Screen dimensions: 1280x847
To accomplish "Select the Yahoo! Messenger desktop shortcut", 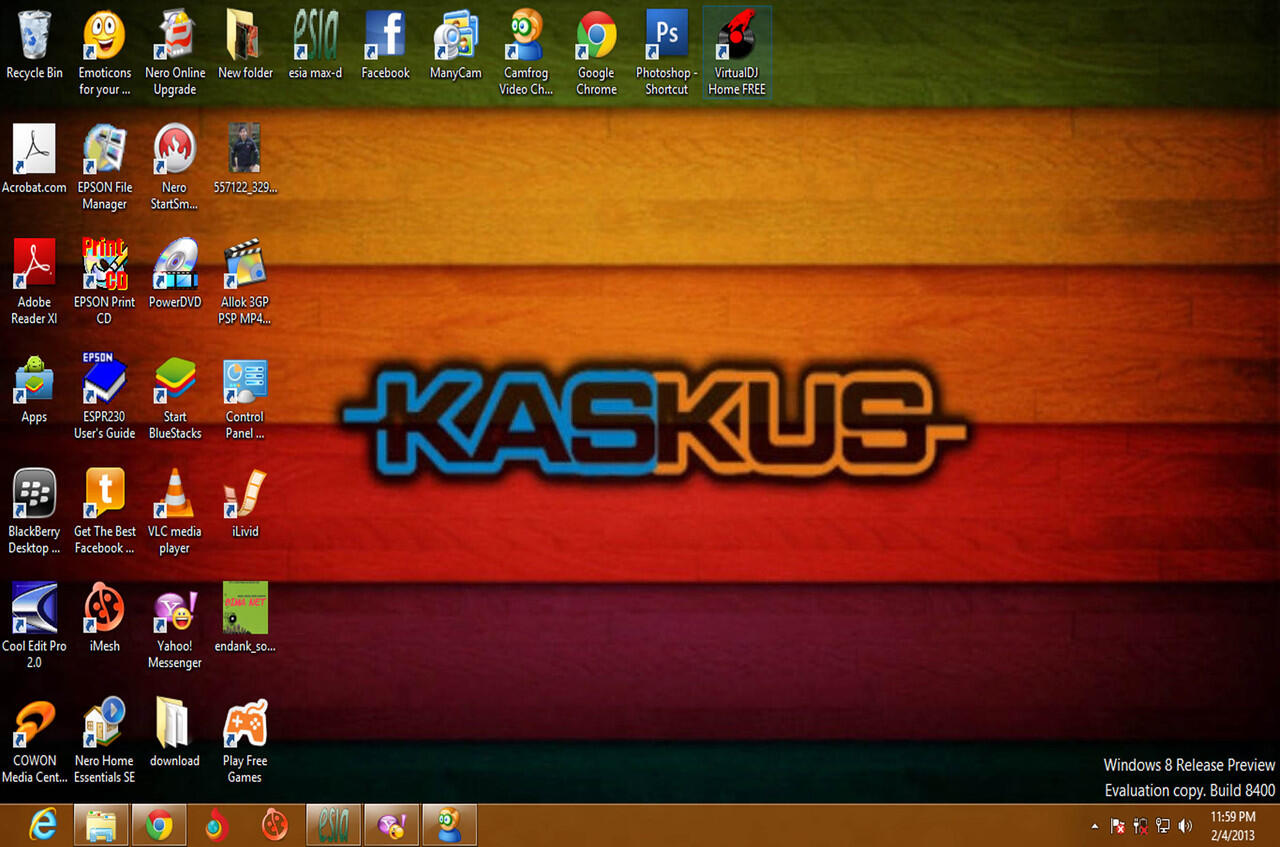I will pyautogui.click(x=175, y=627).
